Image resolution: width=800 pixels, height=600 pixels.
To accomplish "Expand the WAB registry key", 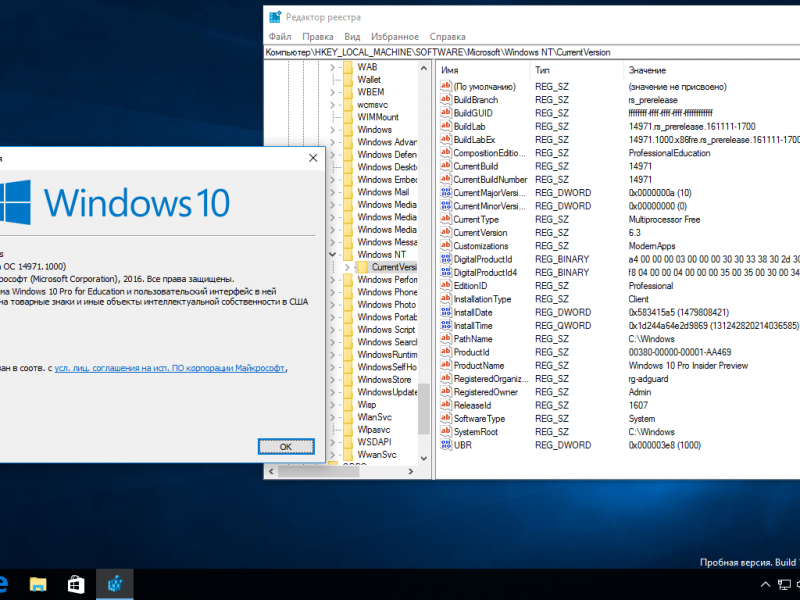I will [x=333, y=67].
